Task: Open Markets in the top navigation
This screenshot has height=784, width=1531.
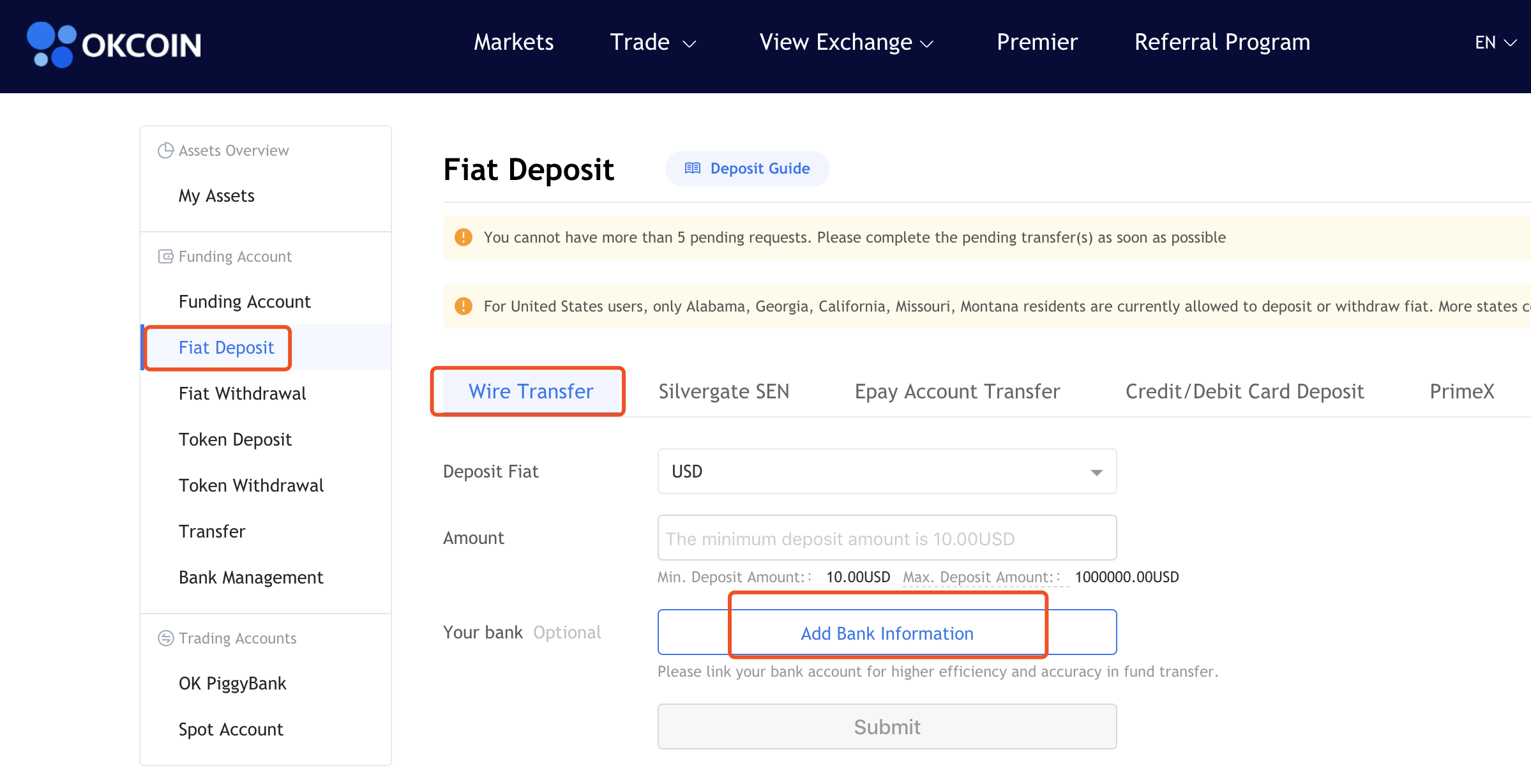Action: (x=513, y=42)
